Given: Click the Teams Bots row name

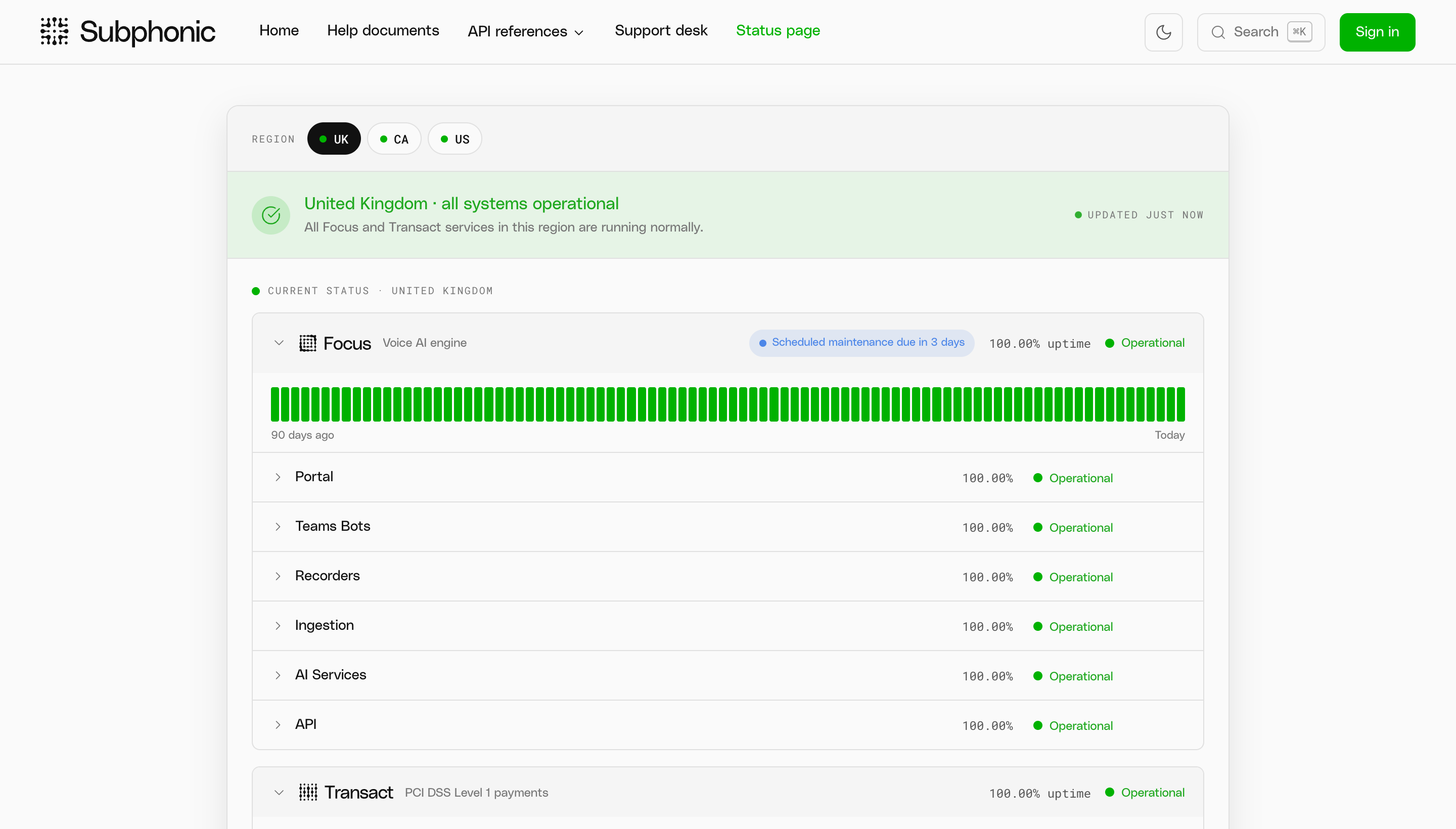Looking at the screenshot, I should point(333,526).
